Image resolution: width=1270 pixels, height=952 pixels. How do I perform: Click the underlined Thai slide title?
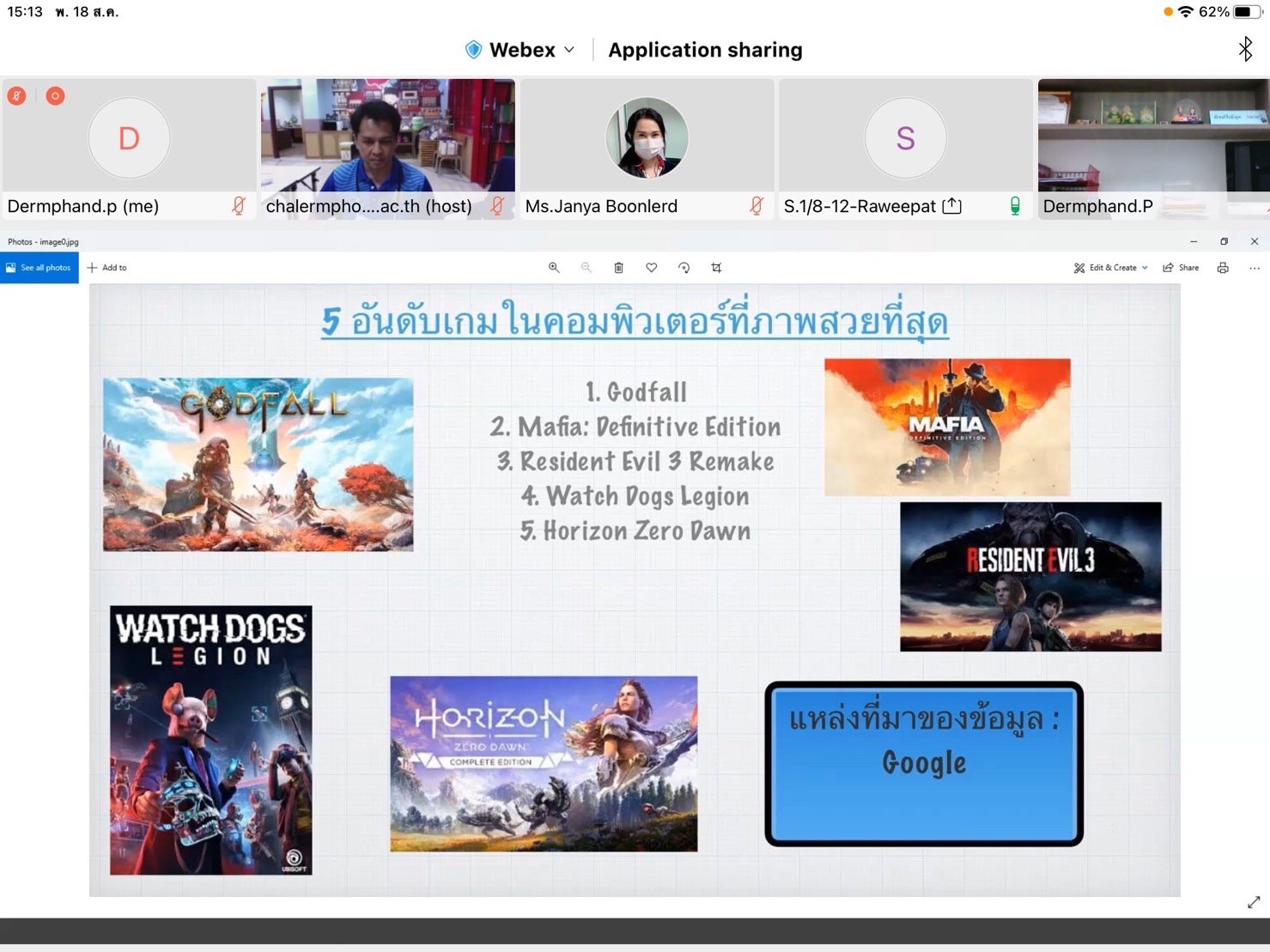(x=635, y=321)
